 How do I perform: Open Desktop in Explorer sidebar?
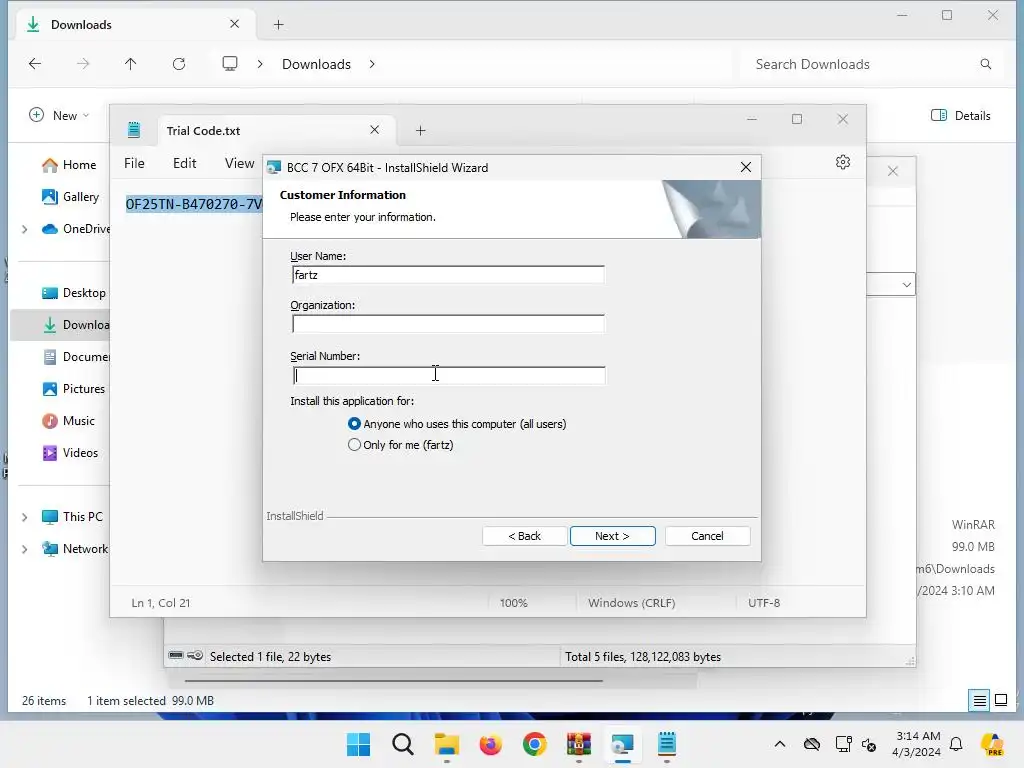click(x=74, y=293)
